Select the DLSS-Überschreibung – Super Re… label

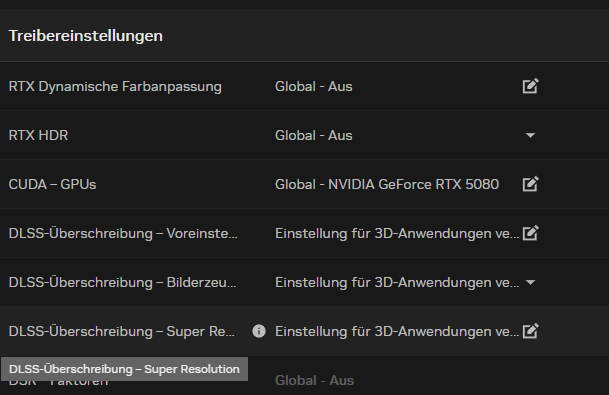click(122, 331)
